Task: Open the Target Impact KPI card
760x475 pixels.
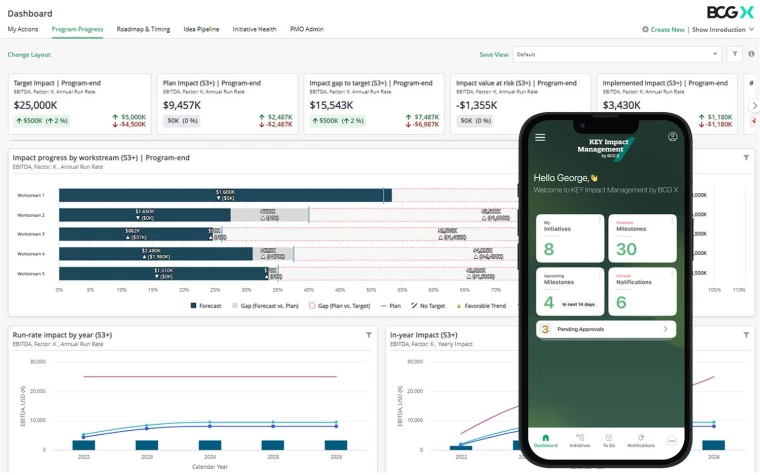Action: [79, 104]
